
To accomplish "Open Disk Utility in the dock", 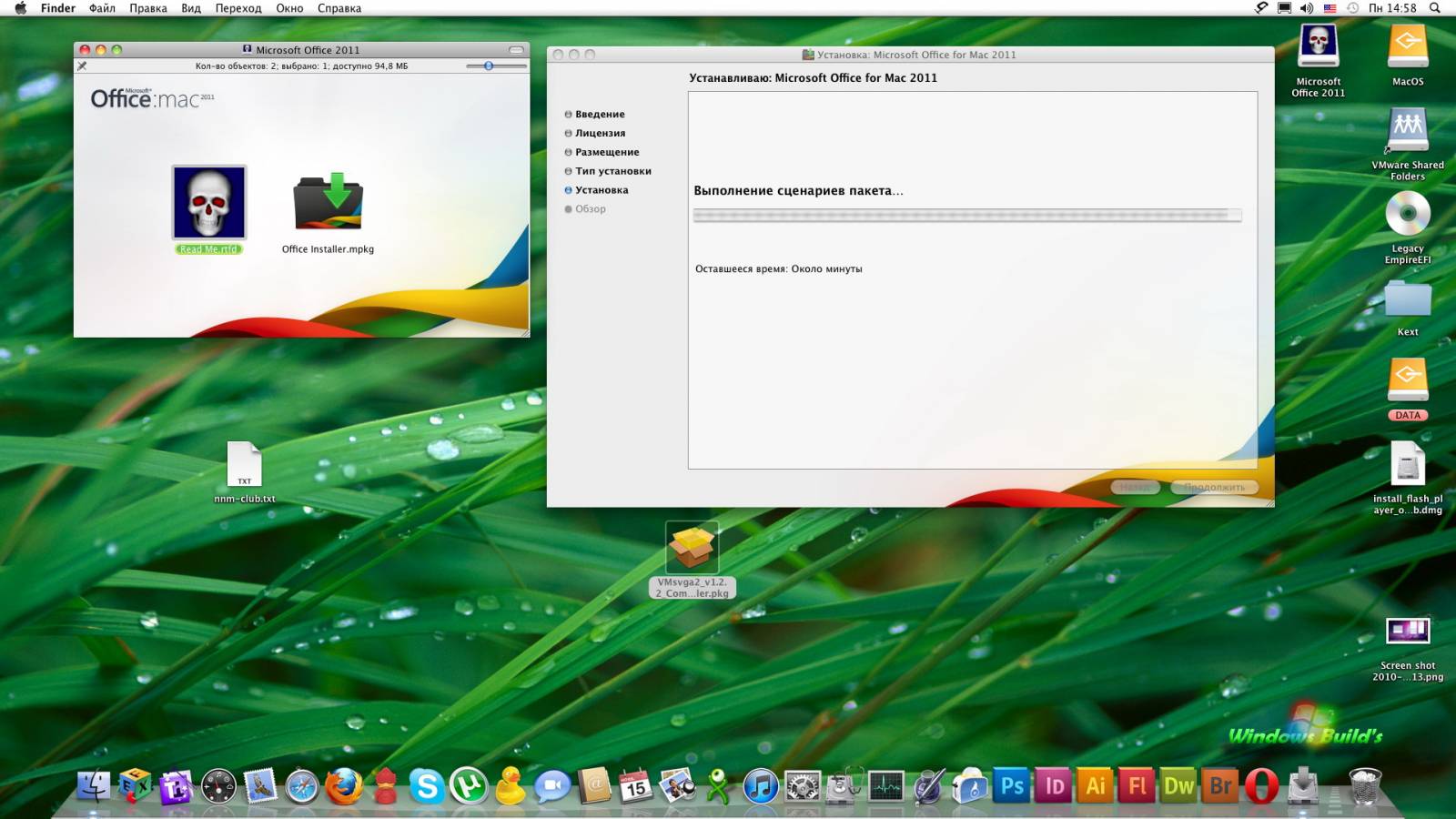I will tap(844, 785).
